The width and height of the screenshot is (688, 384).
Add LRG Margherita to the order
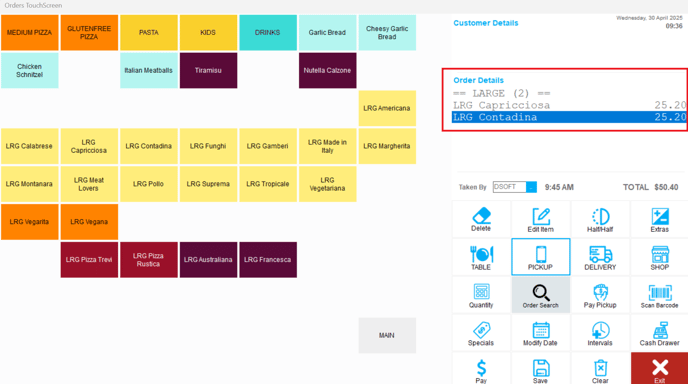click(387, 146)
